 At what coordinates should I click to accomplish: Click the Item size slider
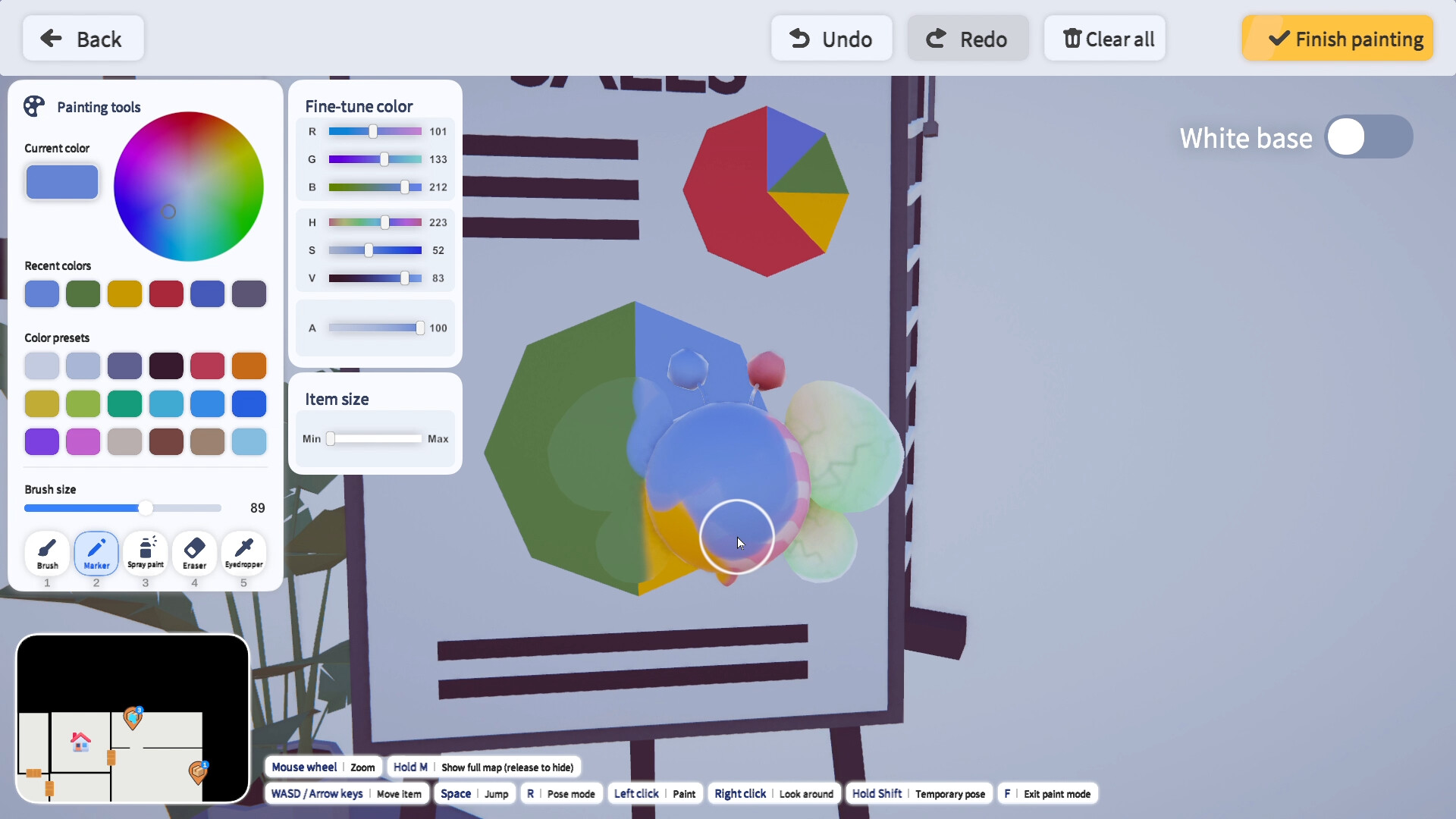pyautogui.click(x=375, y=439)
